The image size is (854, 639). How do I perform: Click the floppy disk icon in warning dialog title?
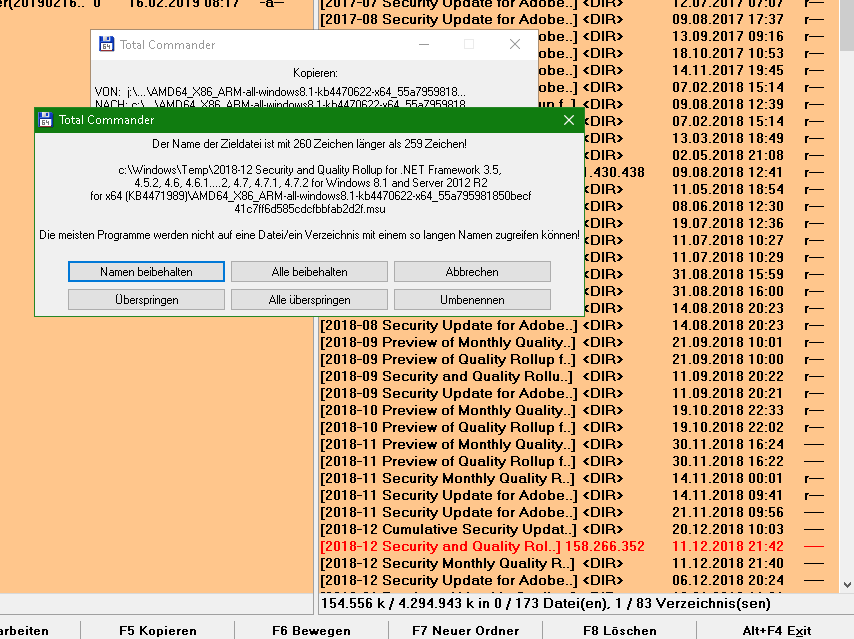point(45,120)
